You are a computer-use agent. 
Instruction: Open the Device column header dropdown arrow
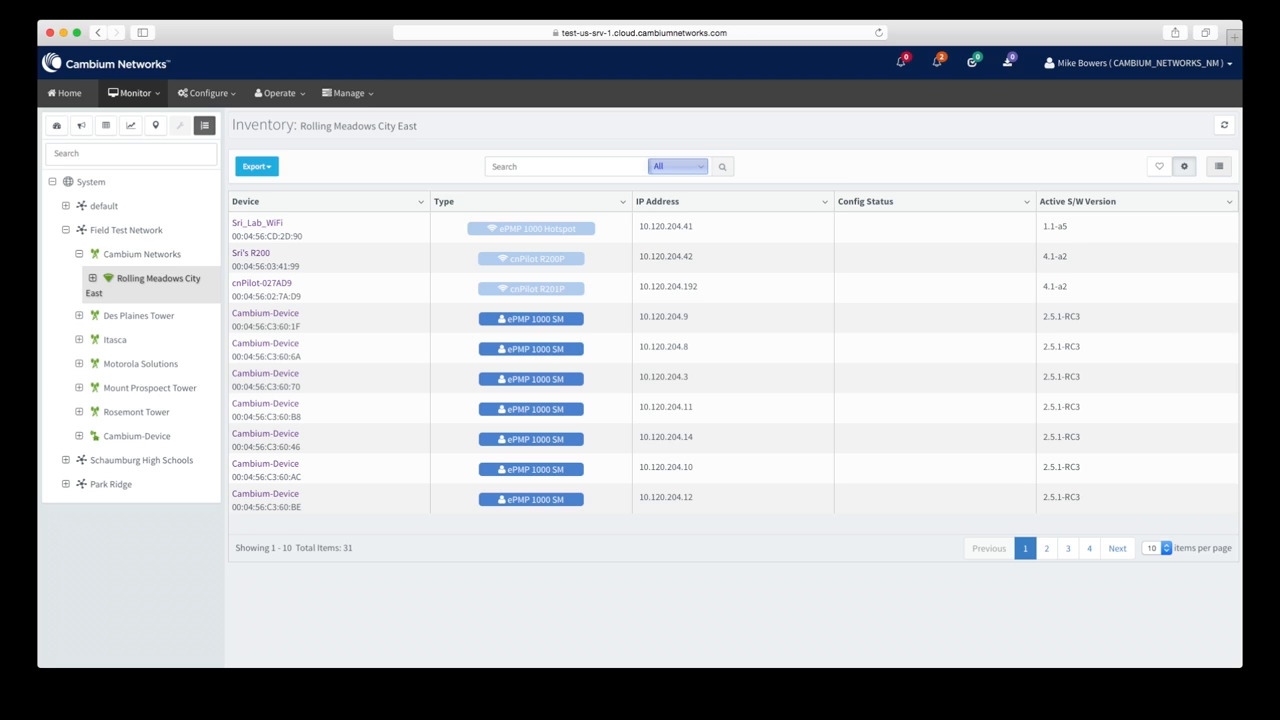[421, 202]
